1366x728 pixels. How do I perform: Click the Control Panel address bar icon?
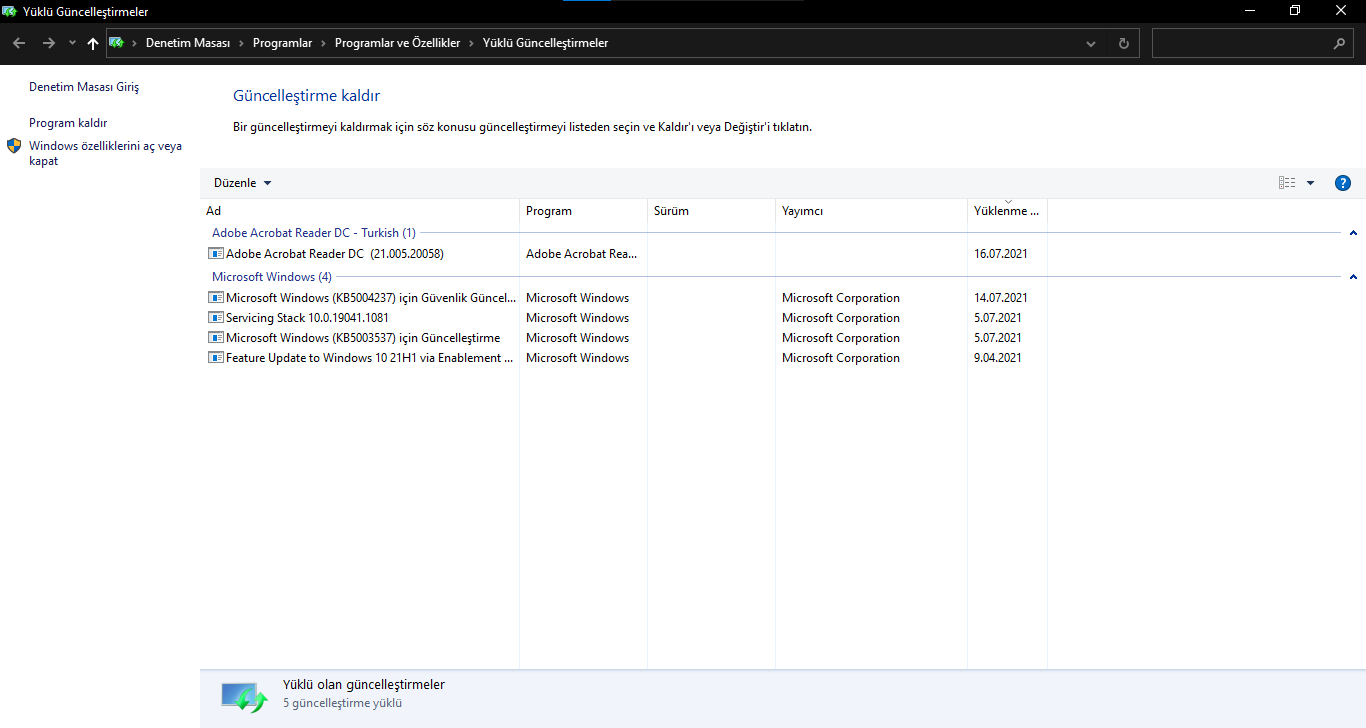pos(116,43)
